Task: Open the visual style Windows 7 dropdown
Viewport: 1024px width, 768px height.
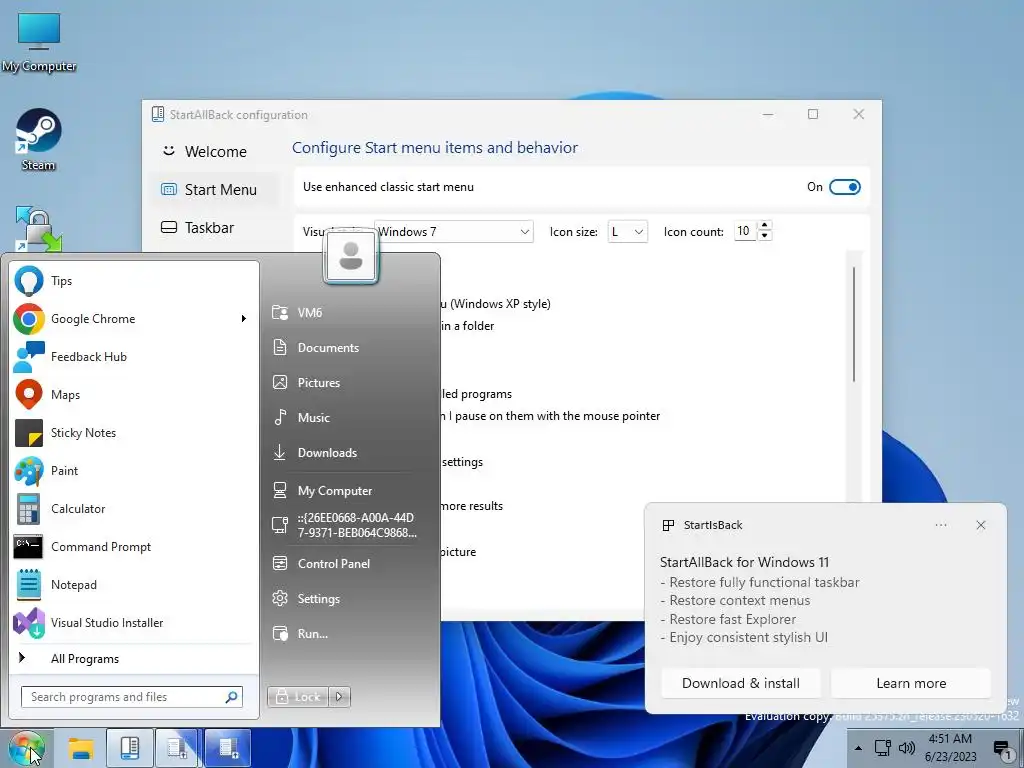Action: pyautogui.click(x=454, y=232)
